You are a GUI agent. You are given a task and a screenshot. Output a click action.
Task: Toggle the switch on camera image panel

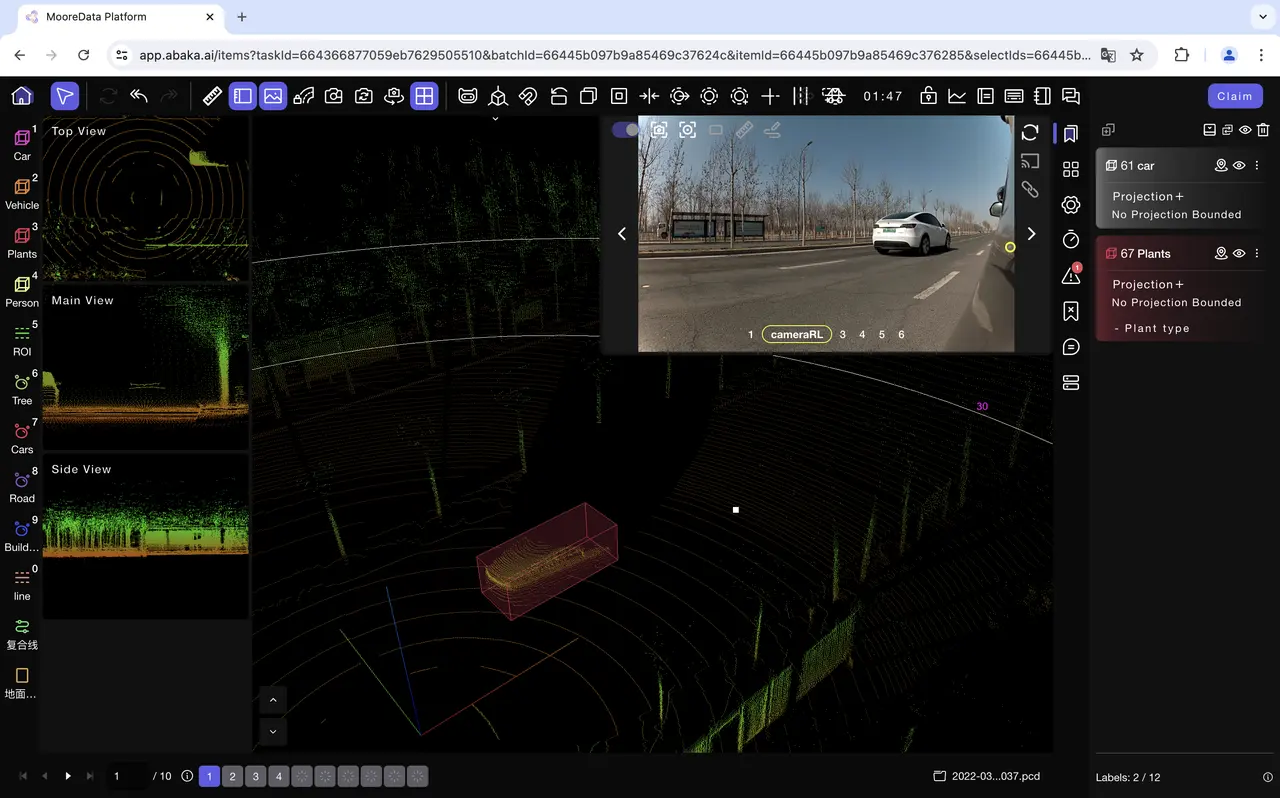click(x=625, y=130)
